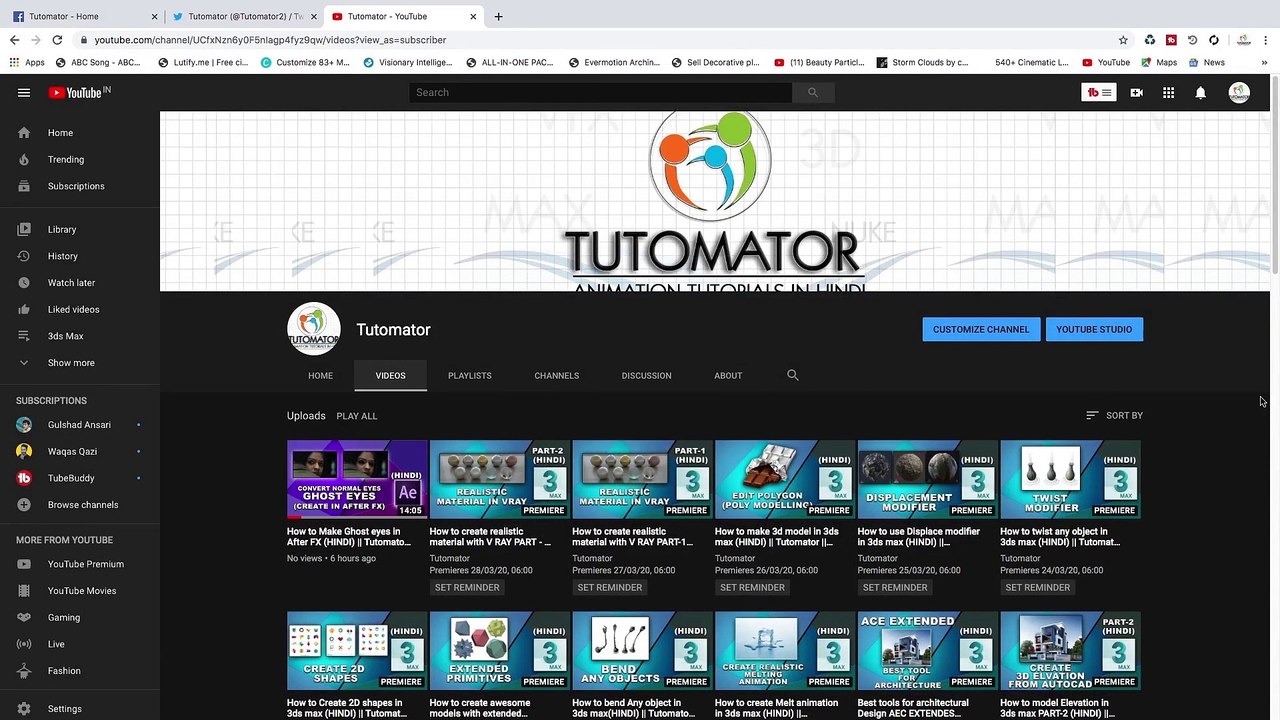Open the Bend Any Objects video thumbnail

click(642, 651)
